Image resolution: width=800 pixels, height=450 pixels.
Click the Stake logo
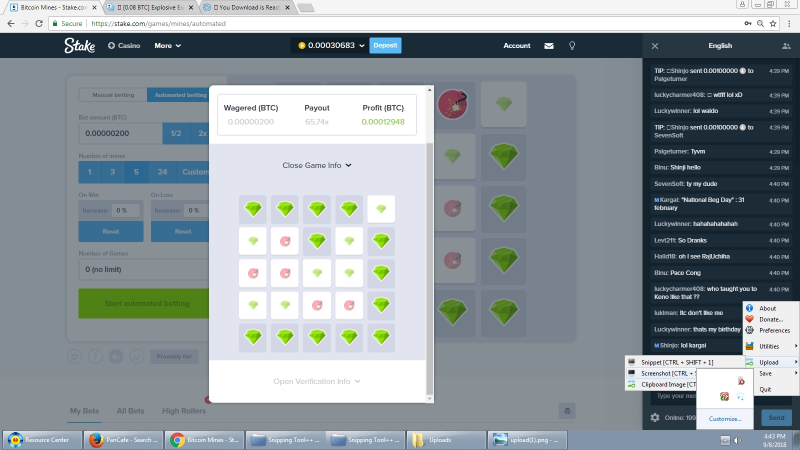pyautogui.click(x=80, y=45)
